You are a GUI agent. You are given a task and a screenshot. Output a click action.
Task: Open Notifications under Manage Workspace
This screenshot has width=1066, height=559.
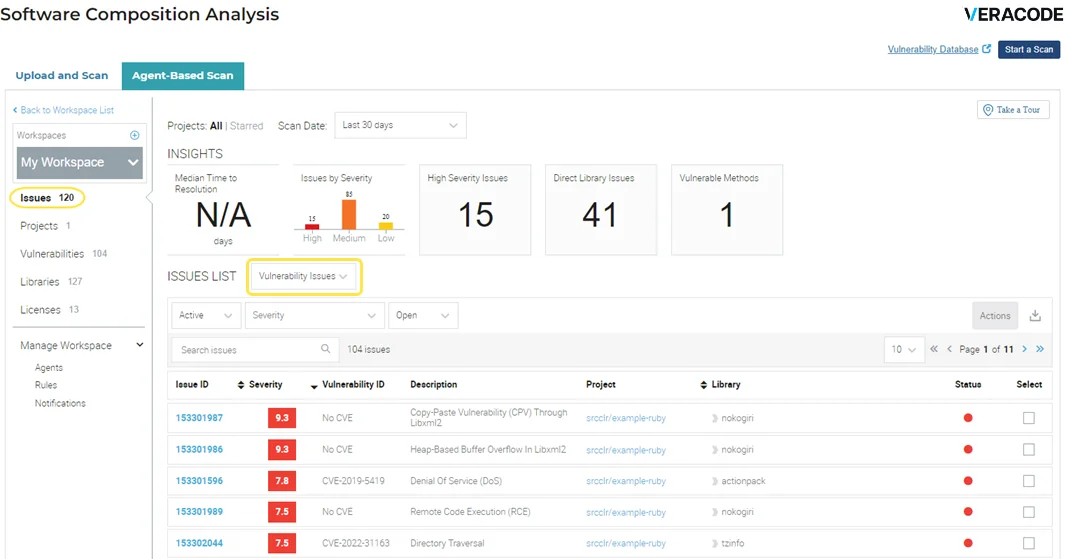pyautogui.click(x=60, y=403)
